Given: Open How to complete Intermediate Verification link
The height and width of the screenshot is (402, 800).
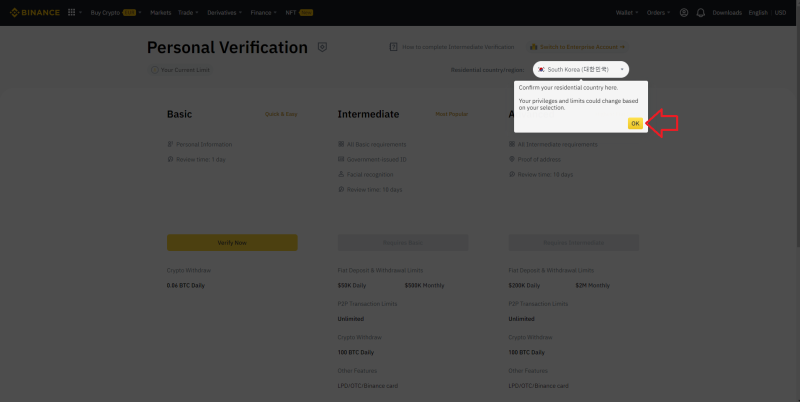Looking at the screenshot, I should [x=458, y=47].
